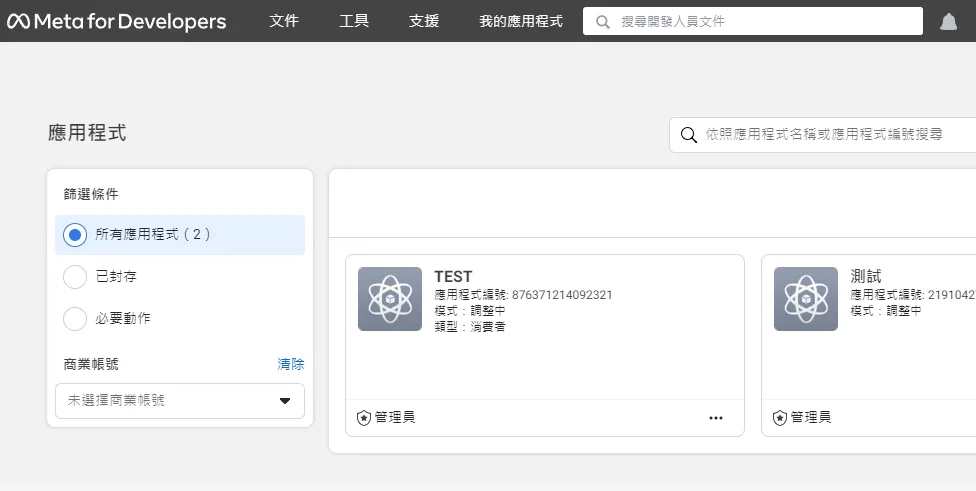Open the TEST app title
Screen dimensions: 976x491
click(x=453, y=276)
